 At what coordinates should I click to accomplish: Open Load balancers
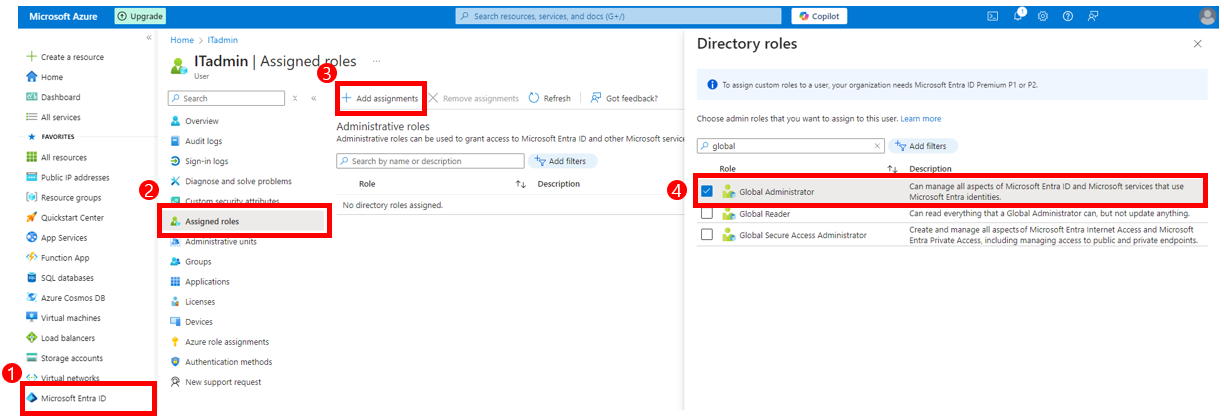click(69, 337)
